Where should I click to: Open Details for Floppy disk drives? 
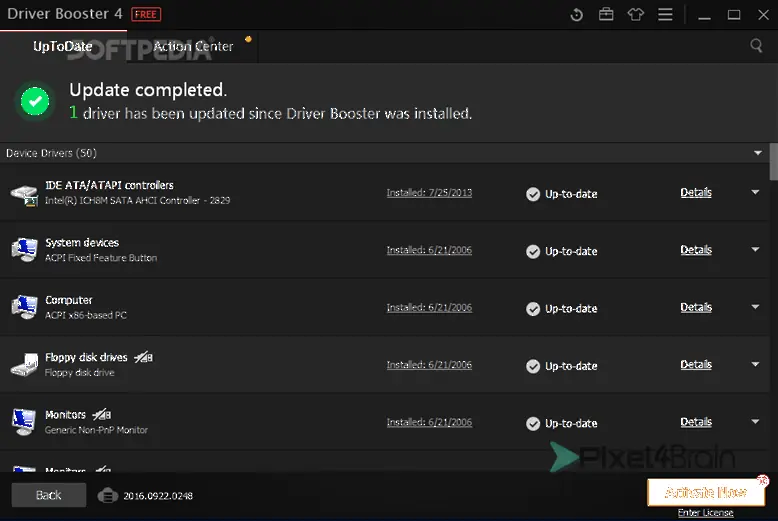pos(696,365)
